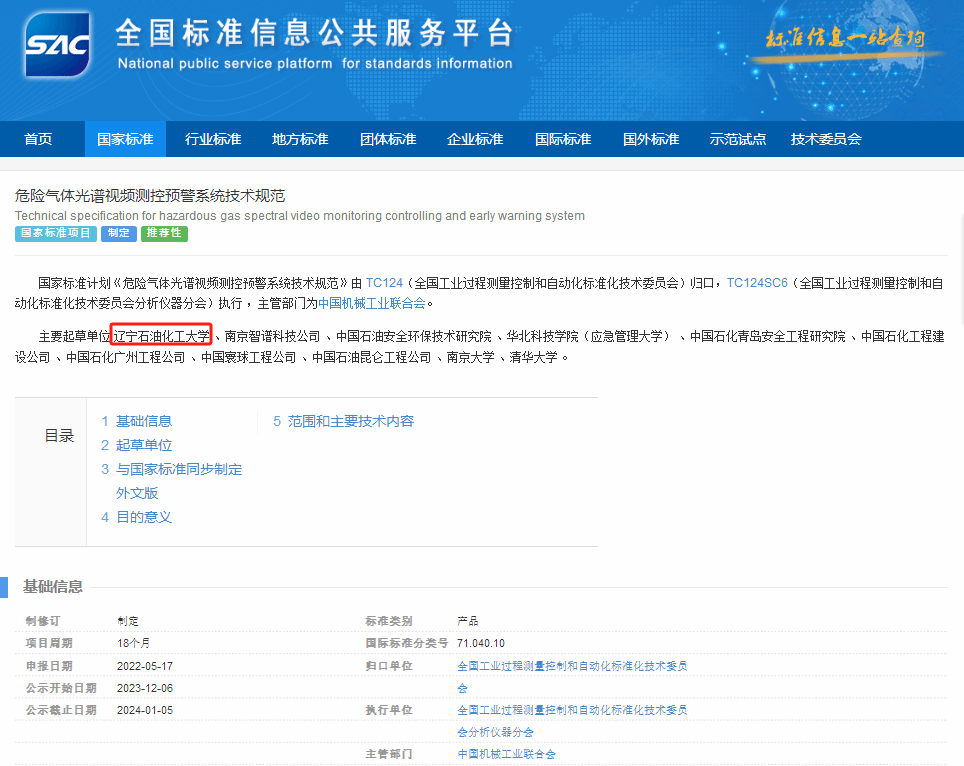Open the 归口单位 committee link in the table
This screenshot has width=964, height=766.
click(x=572, y=677)
